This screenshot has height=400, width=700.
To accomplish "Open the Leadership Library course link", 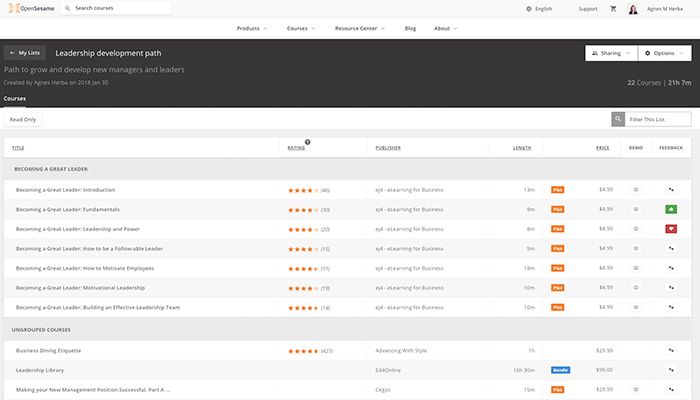I will (40, 370).
